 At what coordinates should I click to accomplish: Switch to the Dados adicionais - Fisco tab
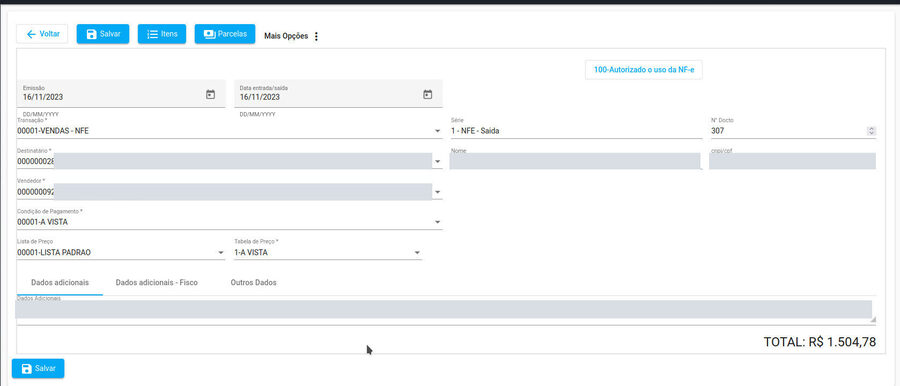(157, 283)
